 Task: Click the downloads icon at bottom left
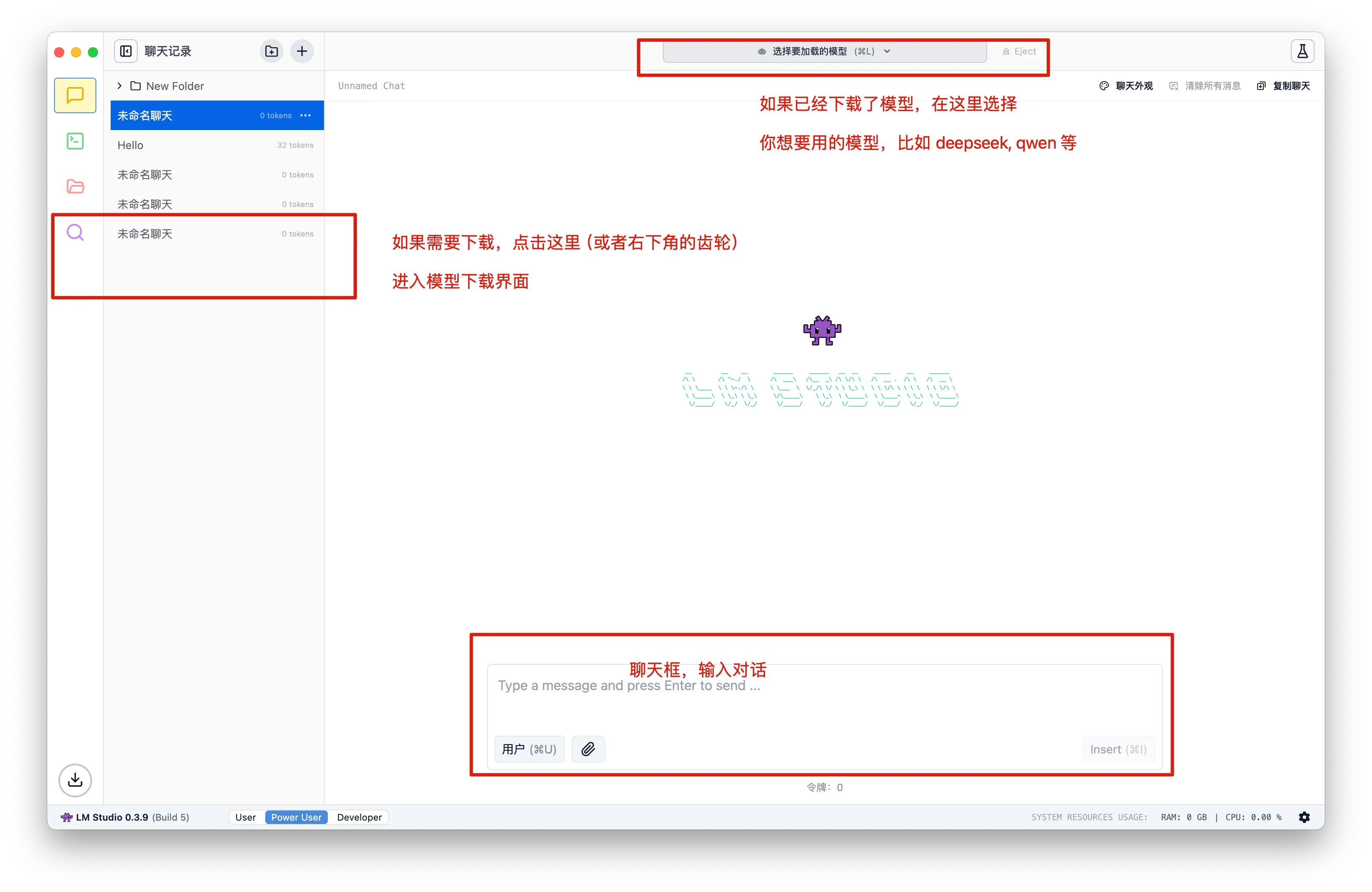click(75, 780)
